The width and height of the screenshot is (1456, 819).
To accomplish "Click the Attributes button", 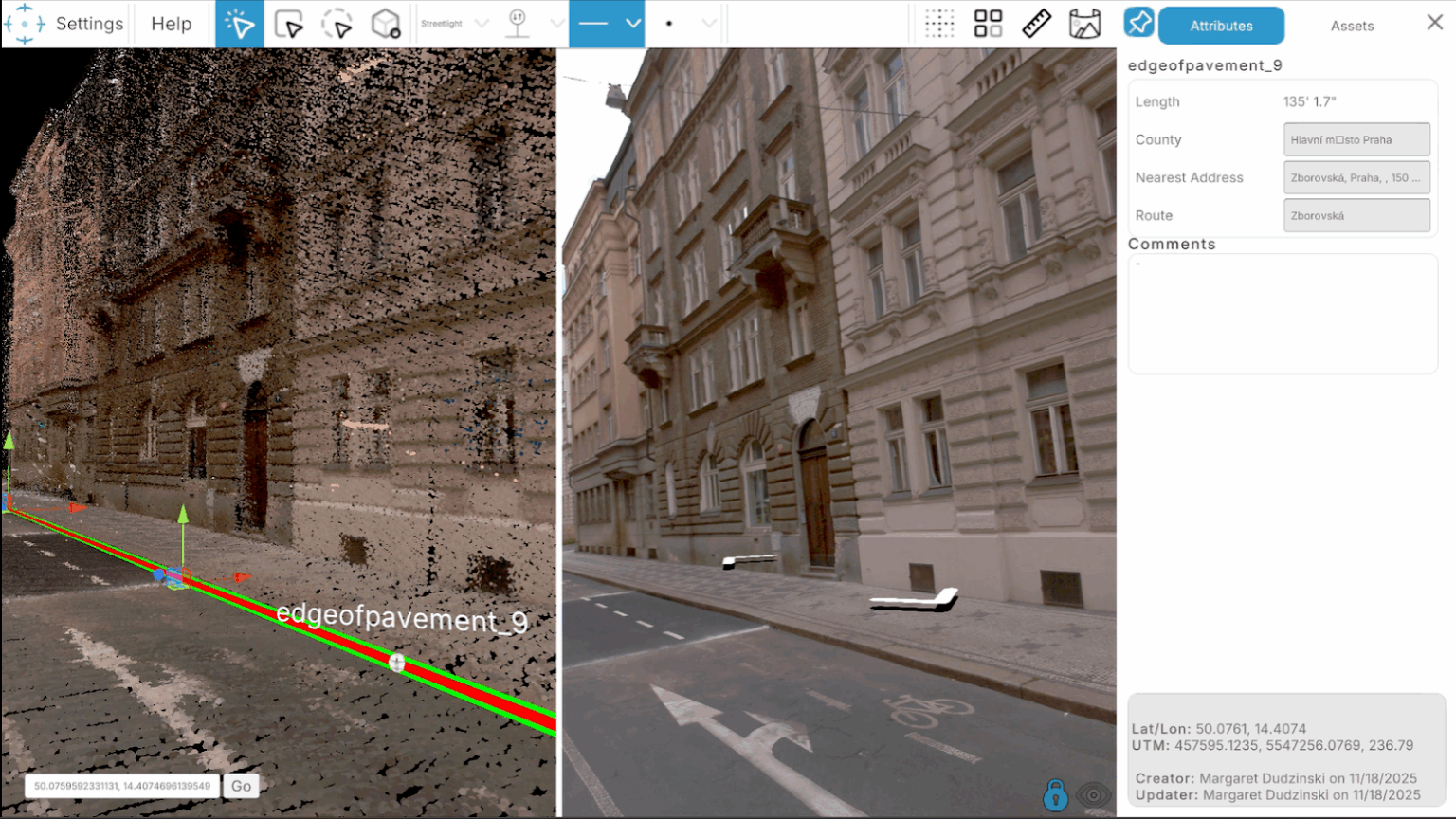I will click(1221, 26).
